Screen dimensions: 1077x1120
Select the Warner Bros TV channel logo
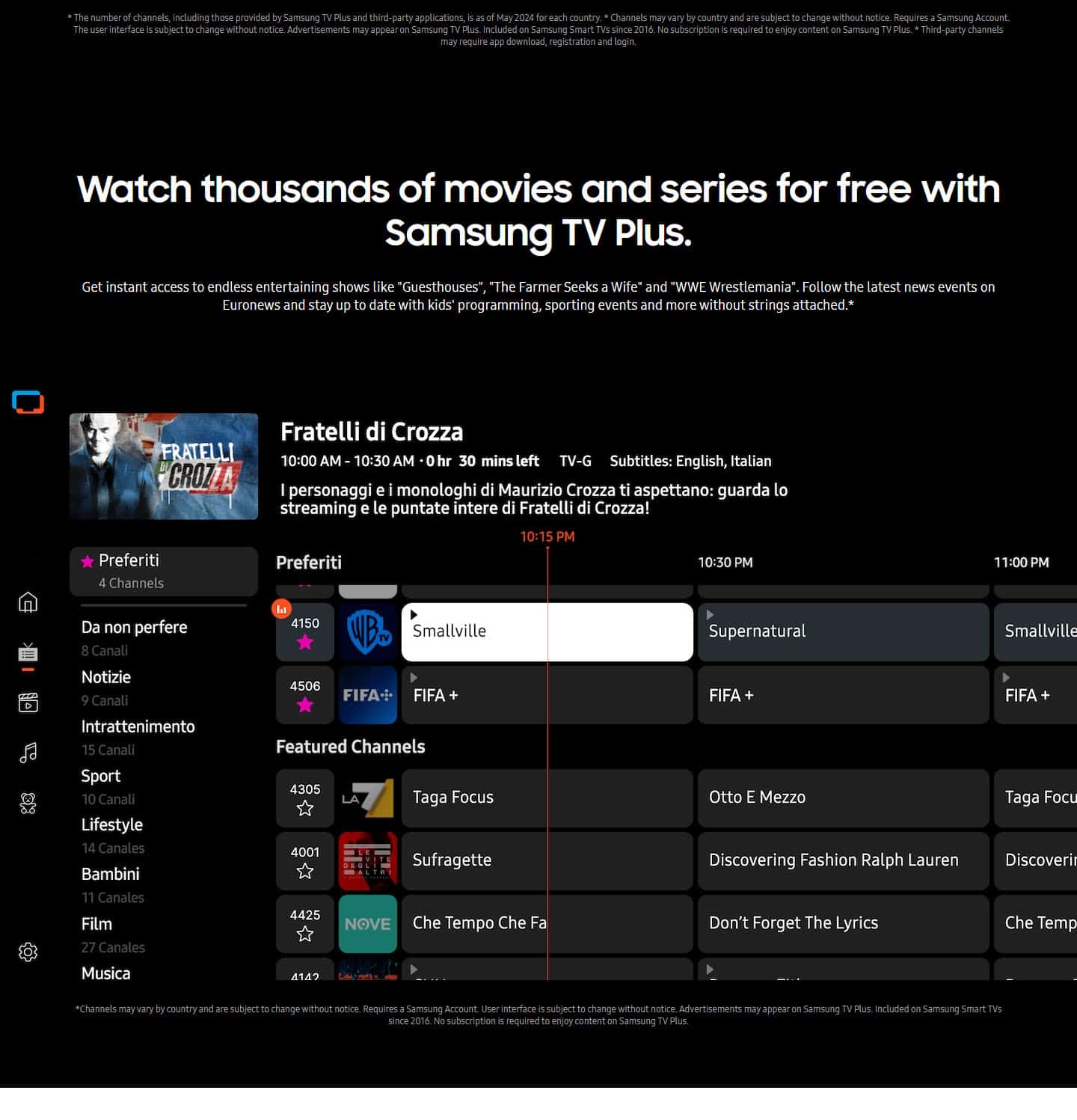point(368,631)
